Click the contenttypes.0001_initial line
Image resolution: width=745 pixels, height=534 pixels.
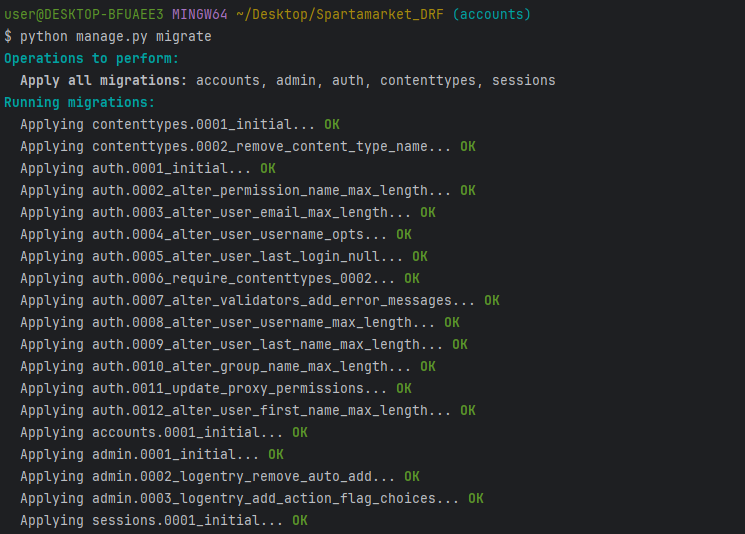coord(180,124)
